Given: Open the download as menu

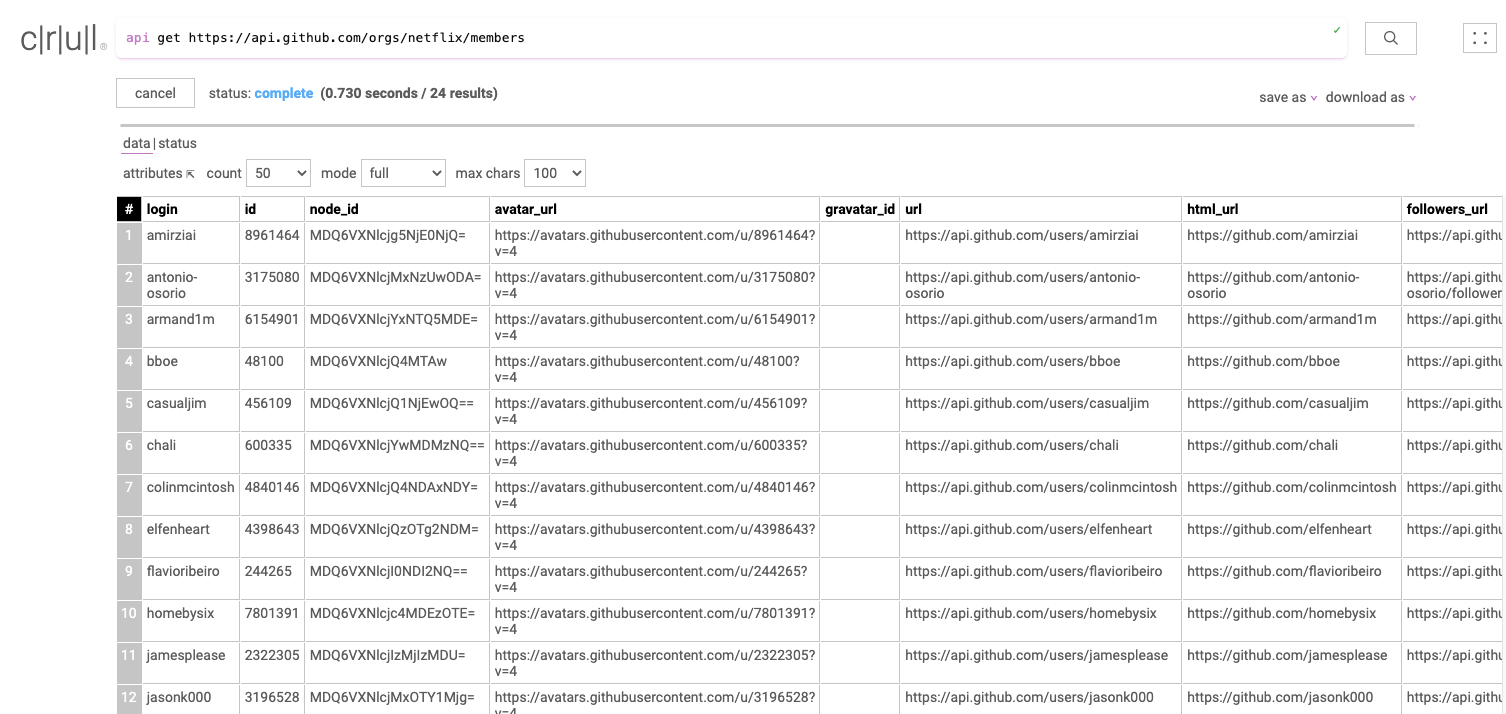Looking at the screenshot, I should coord(1370,97).
